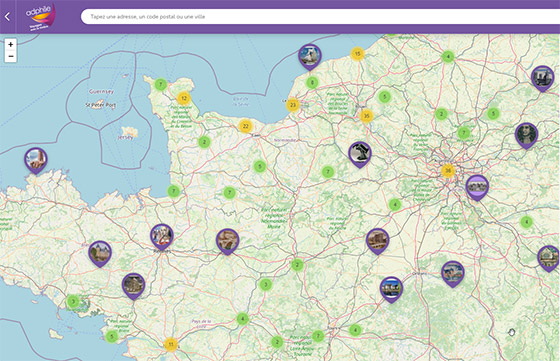Open the yellow cluster numbered 35 near Rouen

(x=366, y=116)
